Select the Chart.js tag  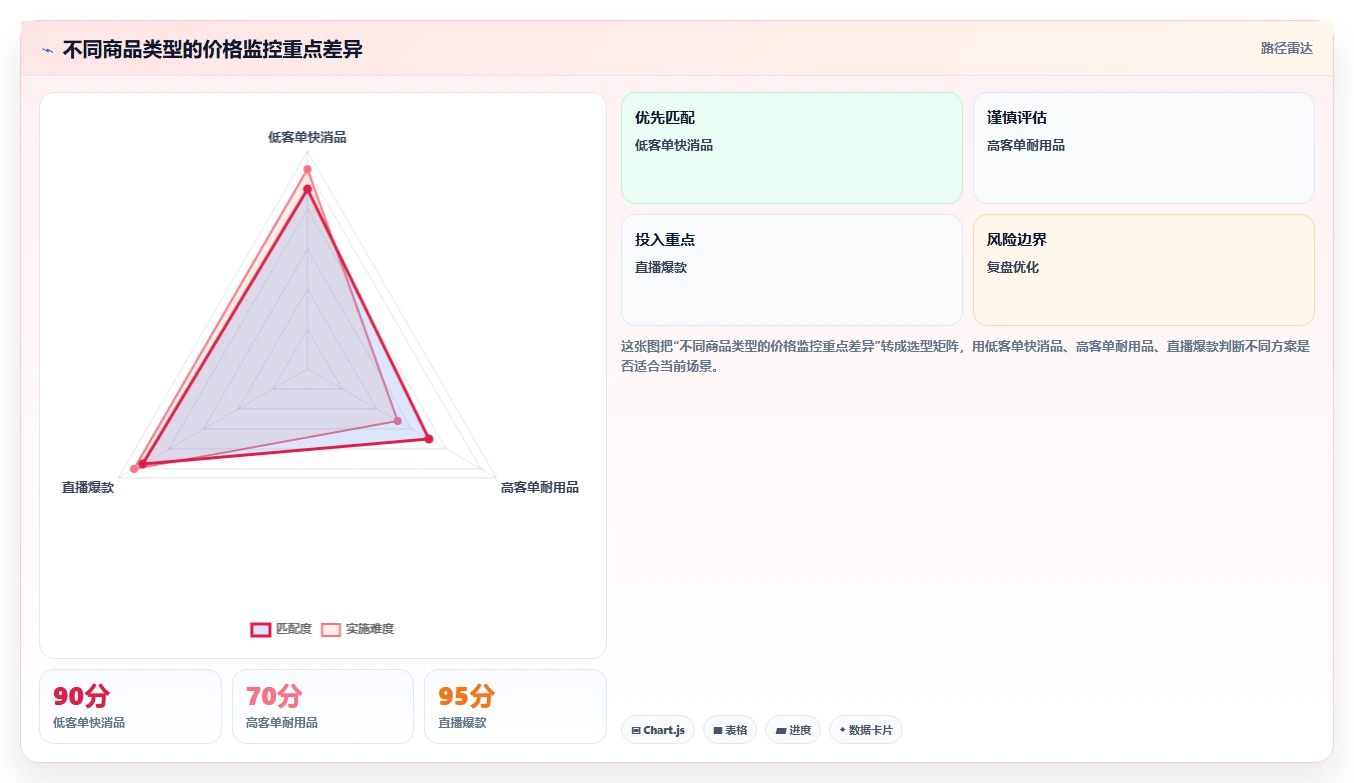(x=658, y=730)
